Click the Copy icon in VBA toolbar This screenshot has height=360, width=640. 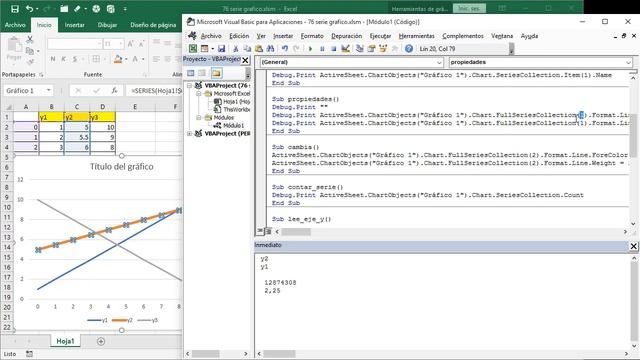tap(247, 49)
